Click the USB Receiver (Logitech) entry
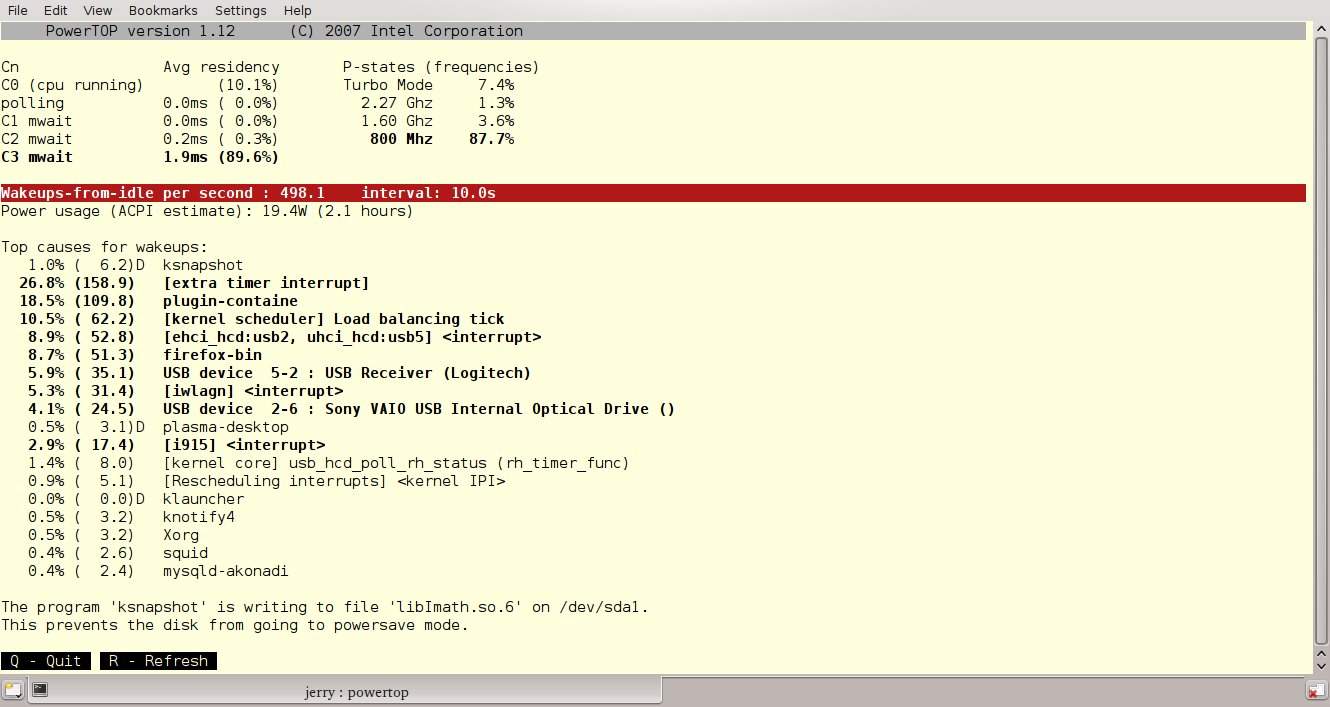This screenshot has width=1330, height=707. [347, 373]
